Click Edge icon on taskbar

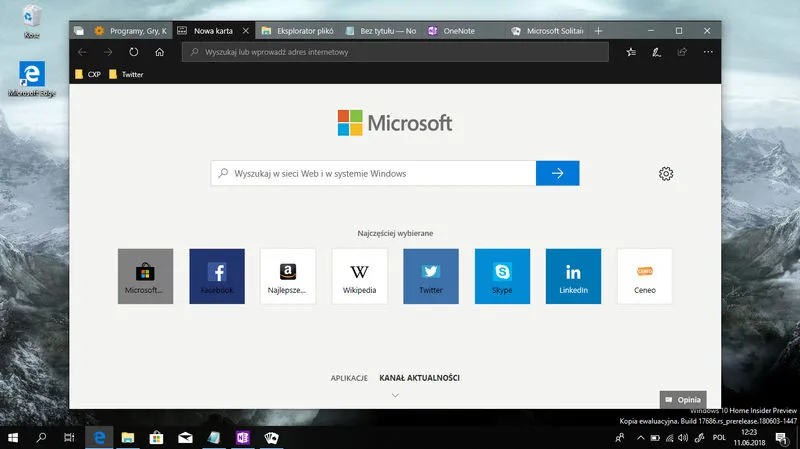click(99, 438)
